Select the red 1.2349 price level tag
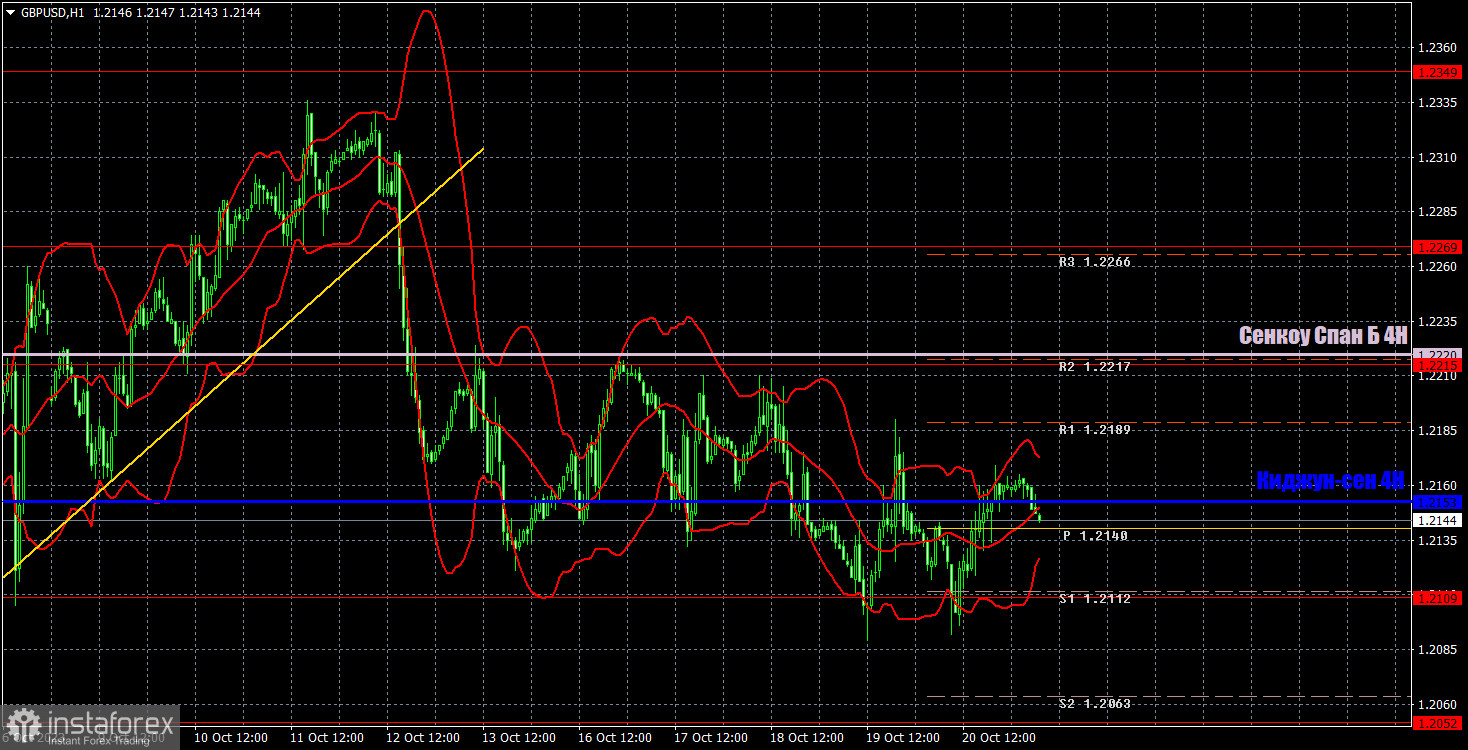The width and height of the screenshot is (1468, 750). click(x=1438, y=73)
